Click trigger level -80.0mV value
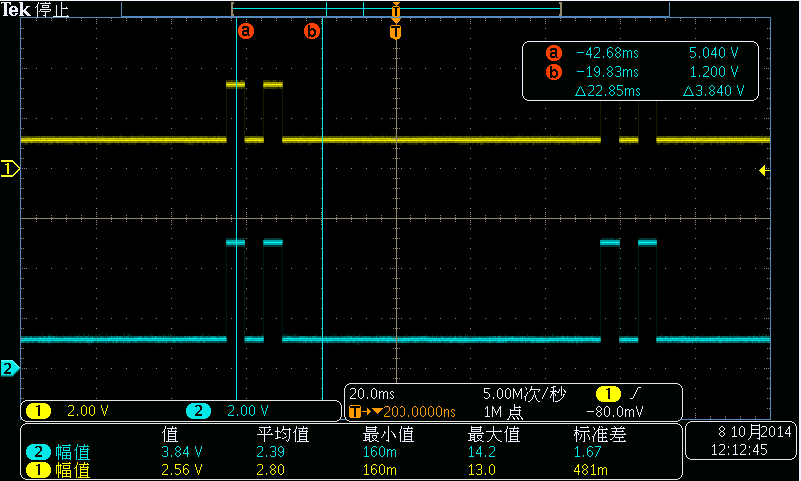 615,412
